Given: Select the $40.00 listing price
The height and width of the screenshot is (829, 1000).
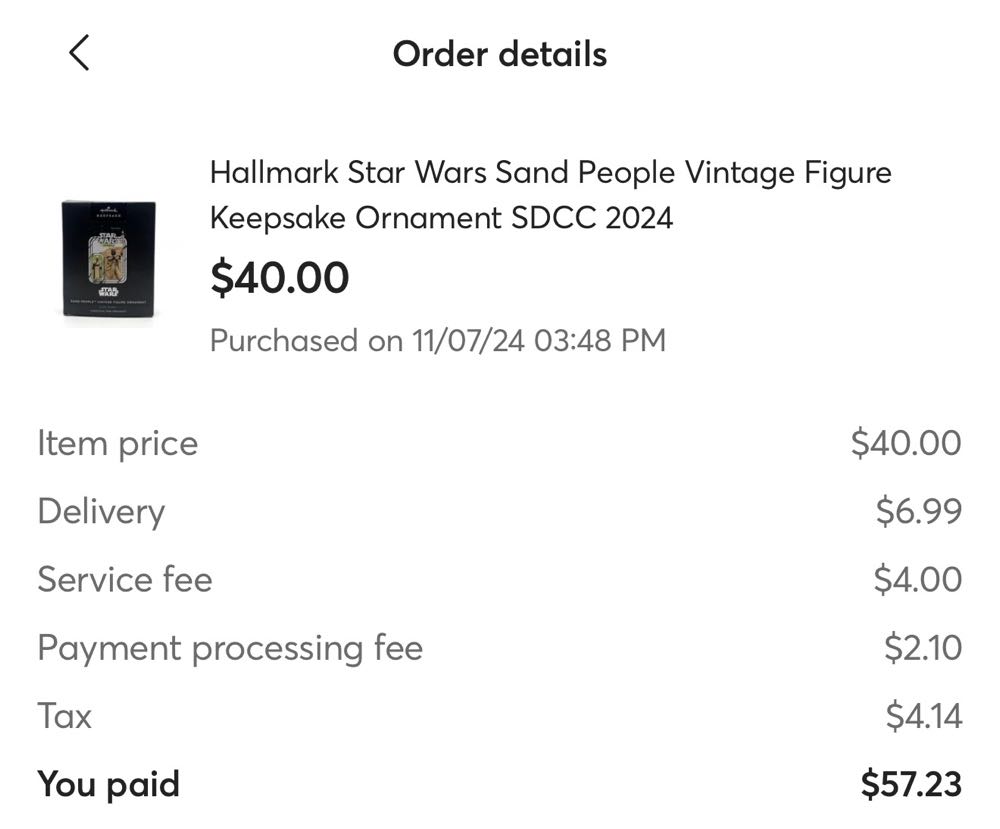Looking at the screenshot, I should tap(279, 277).
